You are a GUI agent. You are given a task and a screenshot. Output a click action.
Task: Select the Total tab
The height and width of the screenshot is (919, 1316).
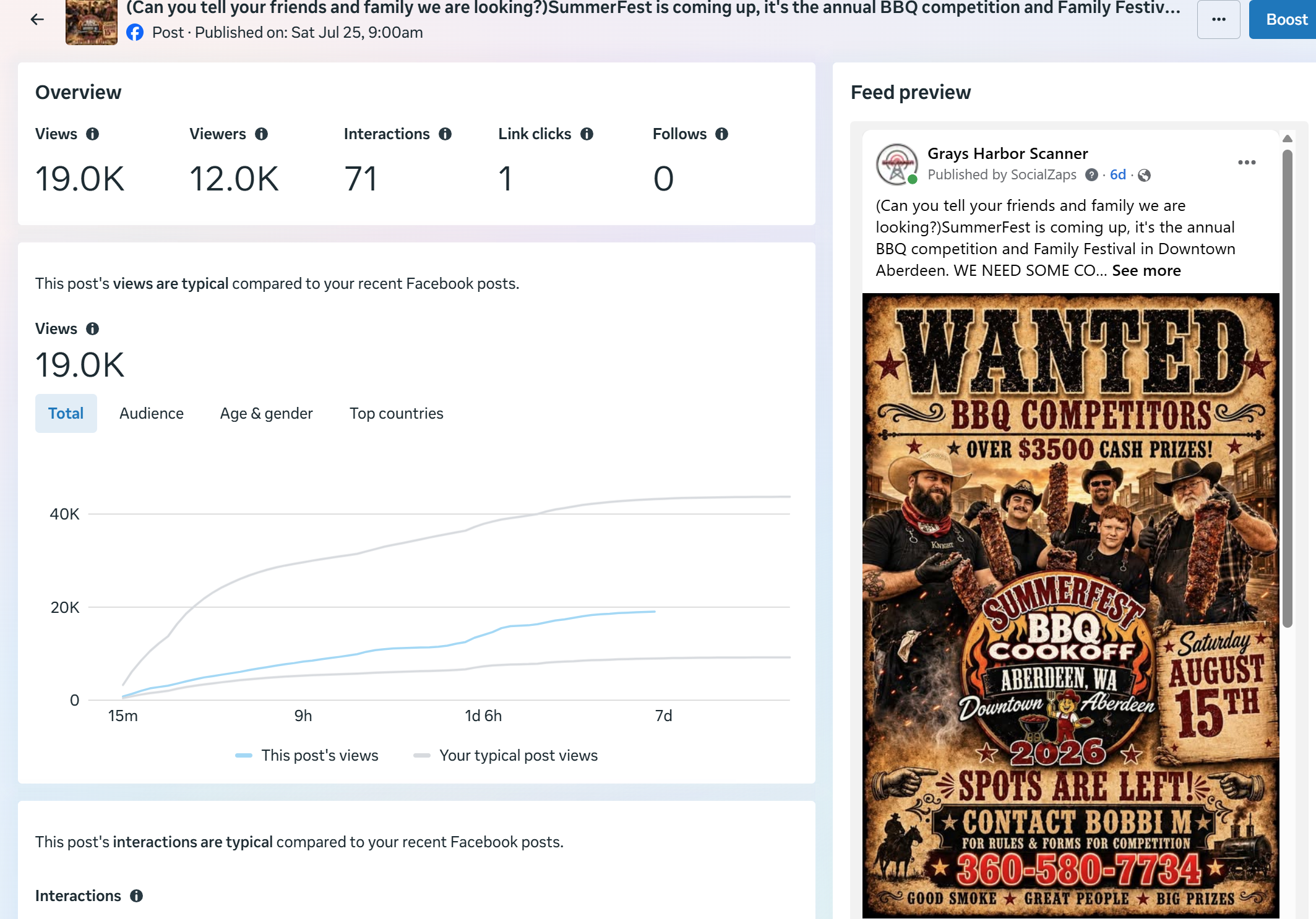click(x=66, y=413)
